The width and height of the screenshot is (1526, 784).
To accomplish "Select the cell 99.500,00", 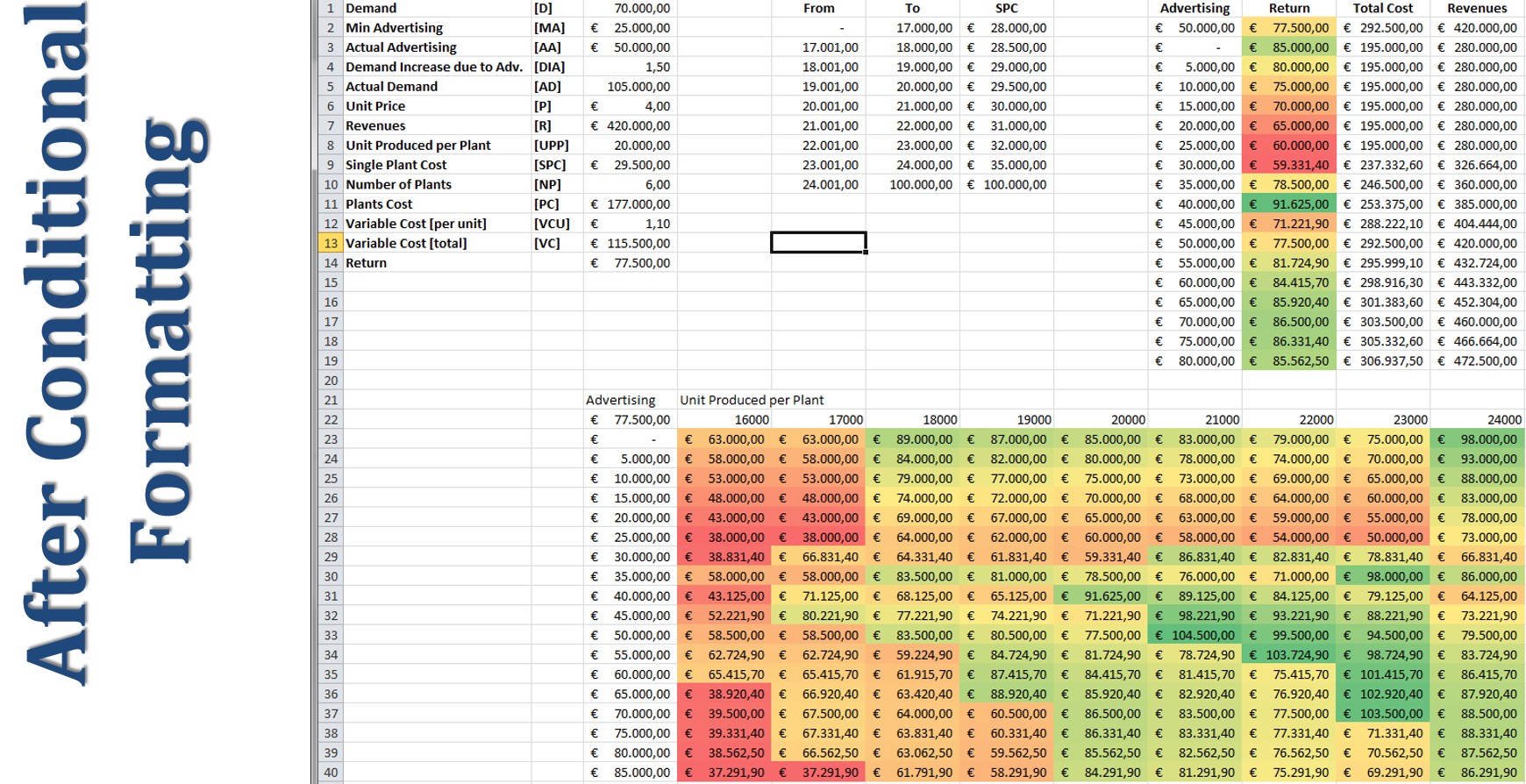I will point(1289,635).
